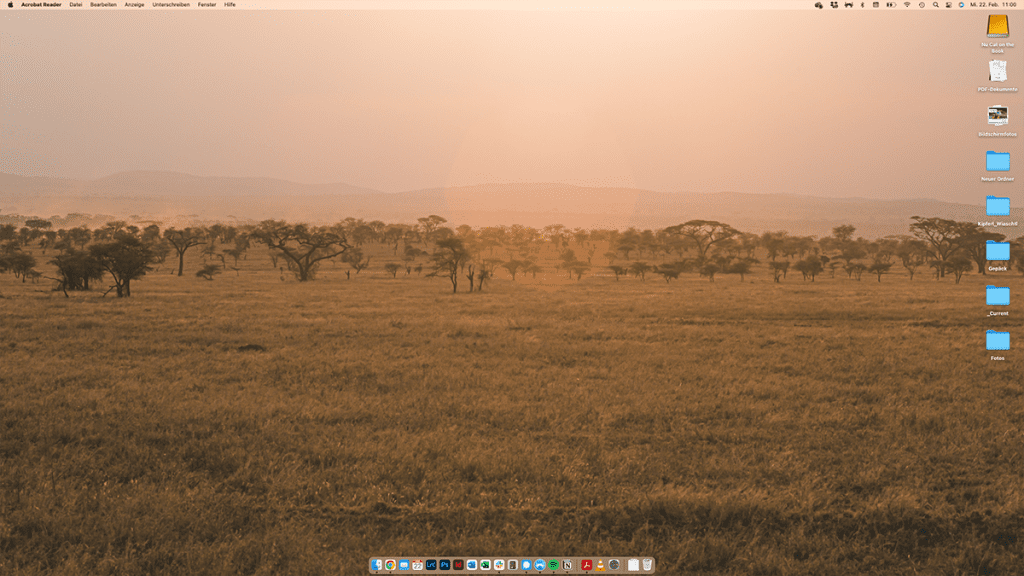Open the Bluetooth status menu
1024x576 pixels.
tap(862, 4)
